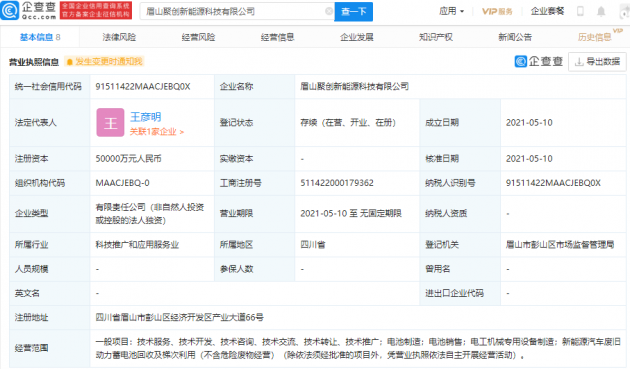Click the red 全国企业信用查询系统 badge
The height and width of the screenshot is (369, 630).
pos(96,11)
